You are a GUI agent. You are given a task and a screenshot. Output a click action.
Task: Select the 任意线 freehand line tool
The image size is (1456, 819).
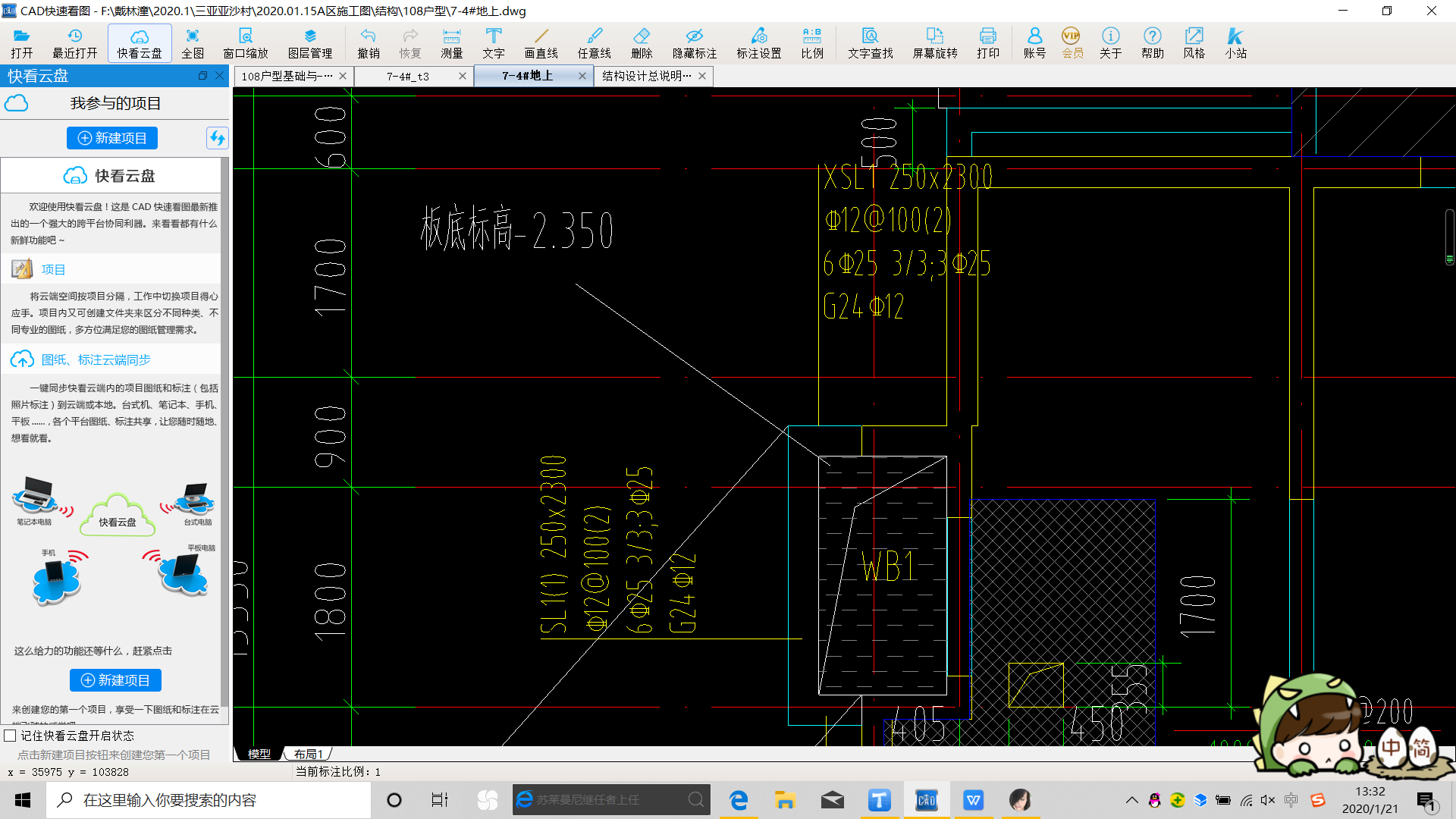click(x=595, y=43)
